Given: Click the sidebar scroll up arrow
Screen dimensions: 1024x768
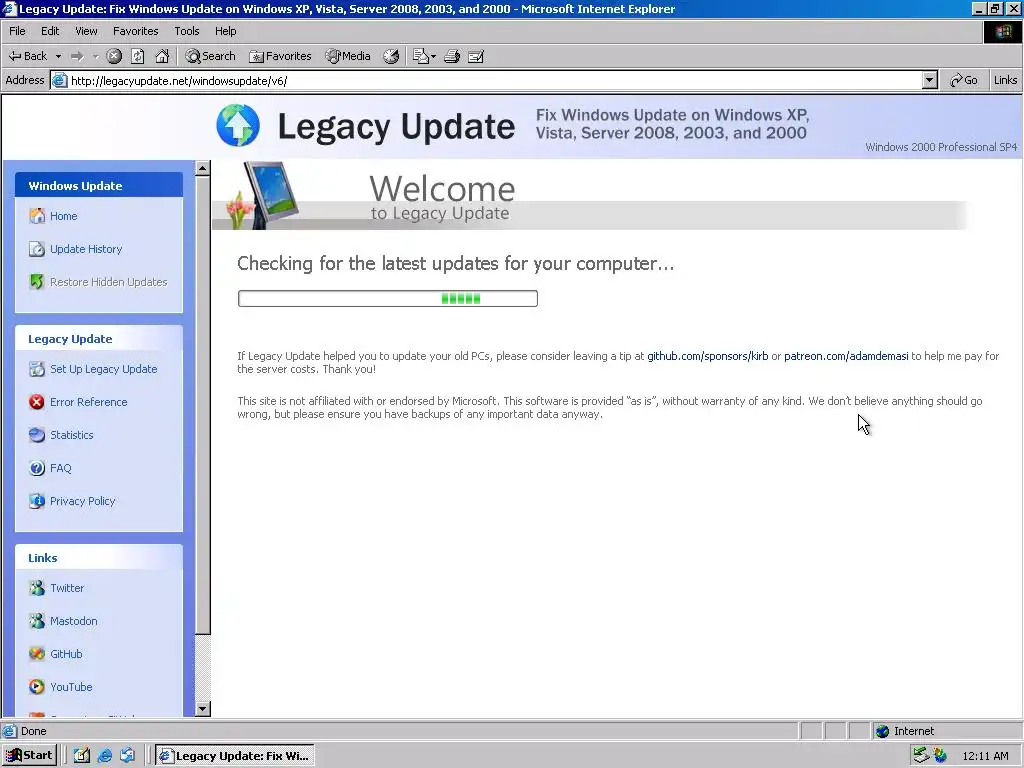Looking at the screenshot, I should pyautogui.click(x=202, y=168).
